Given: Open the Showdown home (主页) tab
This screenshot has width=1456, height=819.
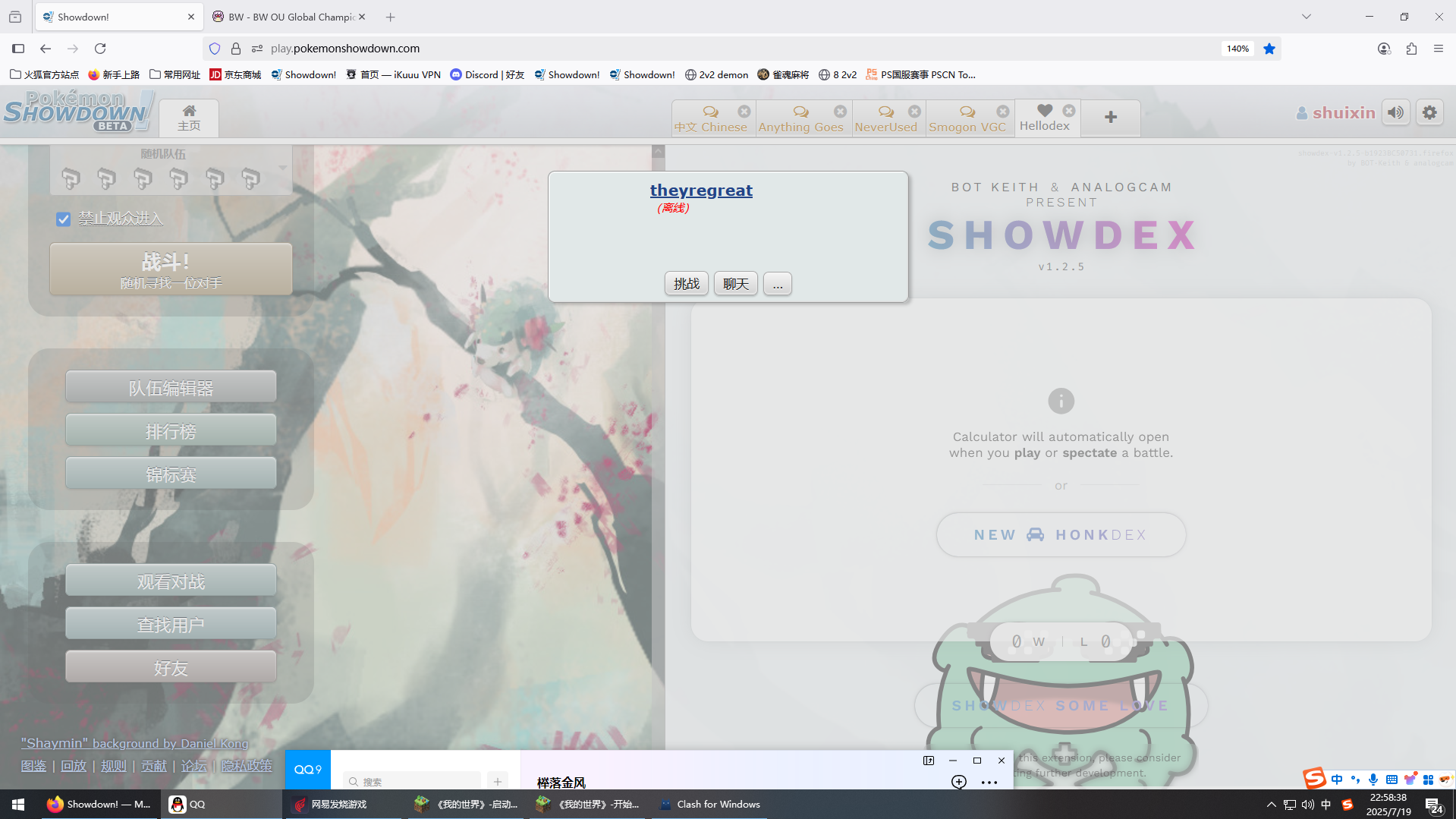Looking at the screenshot, I should click(x=189, y=118).
